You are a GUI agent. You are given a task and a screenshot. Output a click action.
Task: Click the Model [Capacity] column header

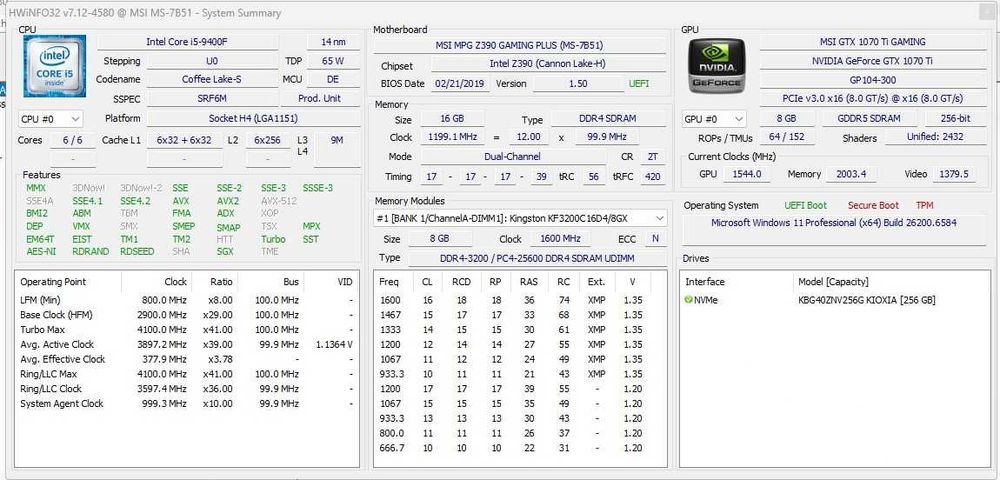tap(833, 282)
